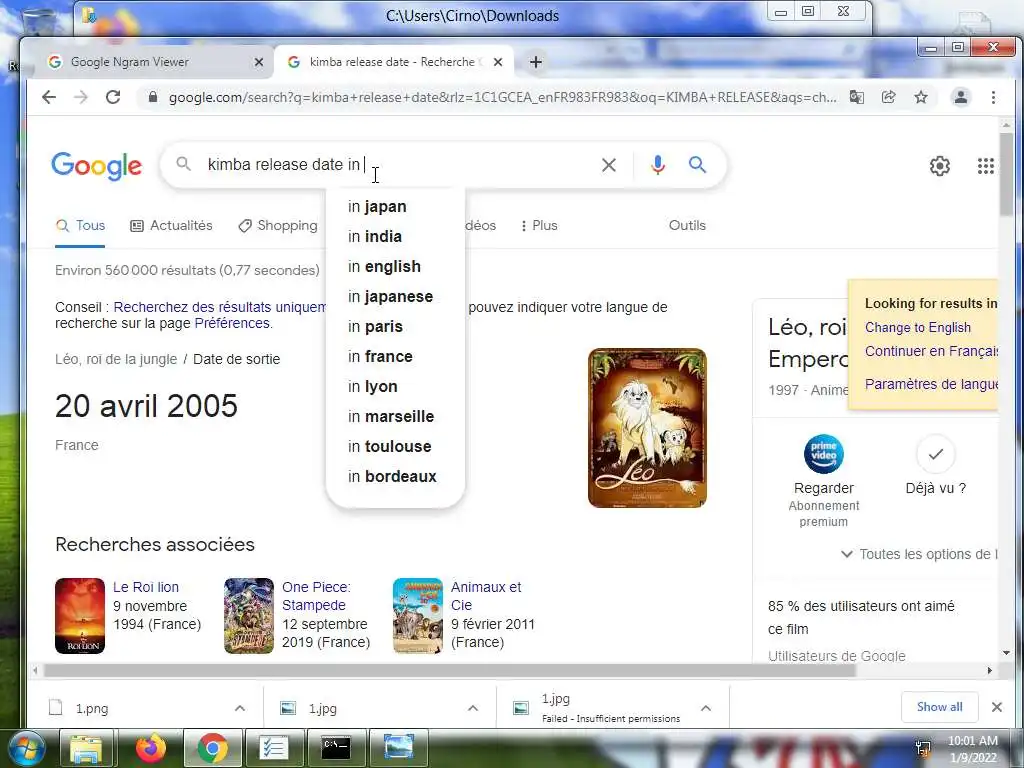
Task: Open Command Prompt taskbar icon
Action: coord(336,748)
